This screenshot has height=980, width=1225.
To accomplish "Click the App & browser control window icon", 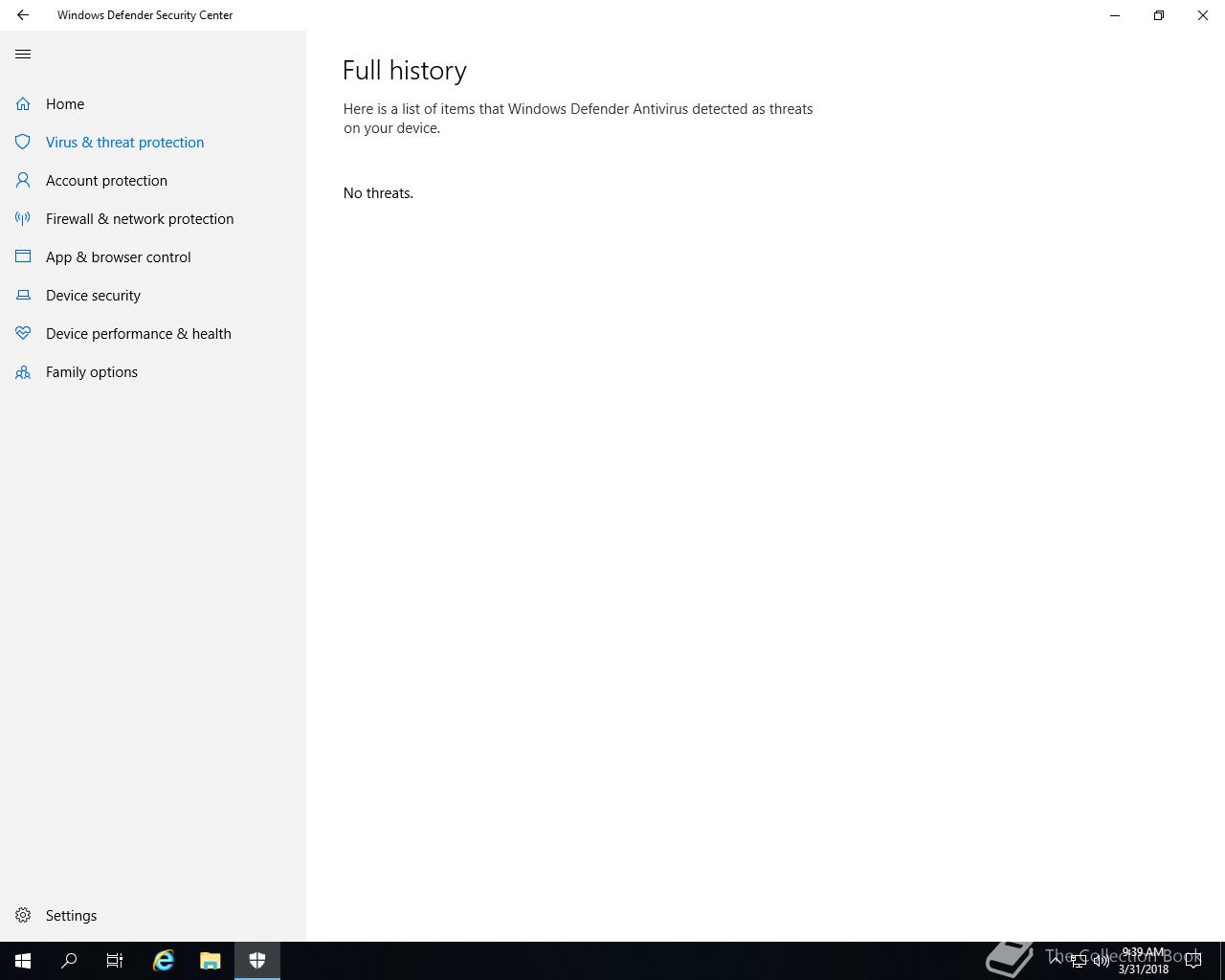I will point(23,256).
